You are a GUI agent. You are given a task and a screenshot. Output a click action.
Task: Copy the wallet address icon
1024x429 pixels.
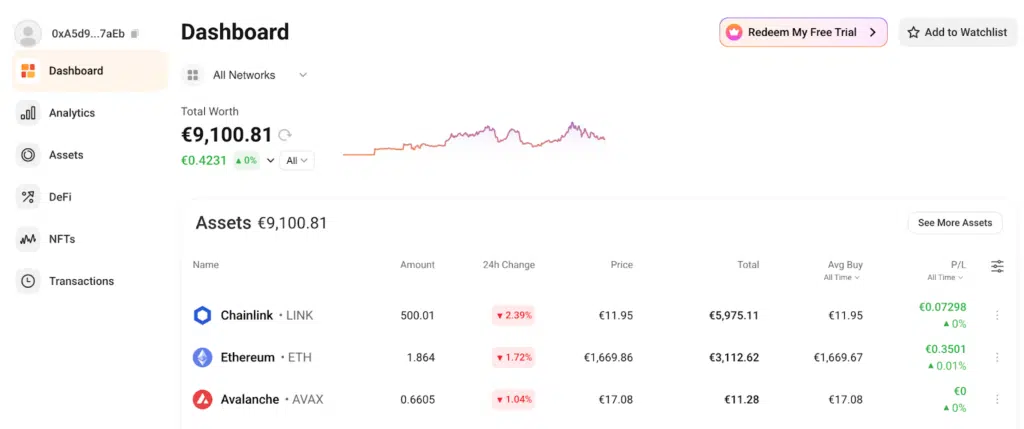coord(135,34)
